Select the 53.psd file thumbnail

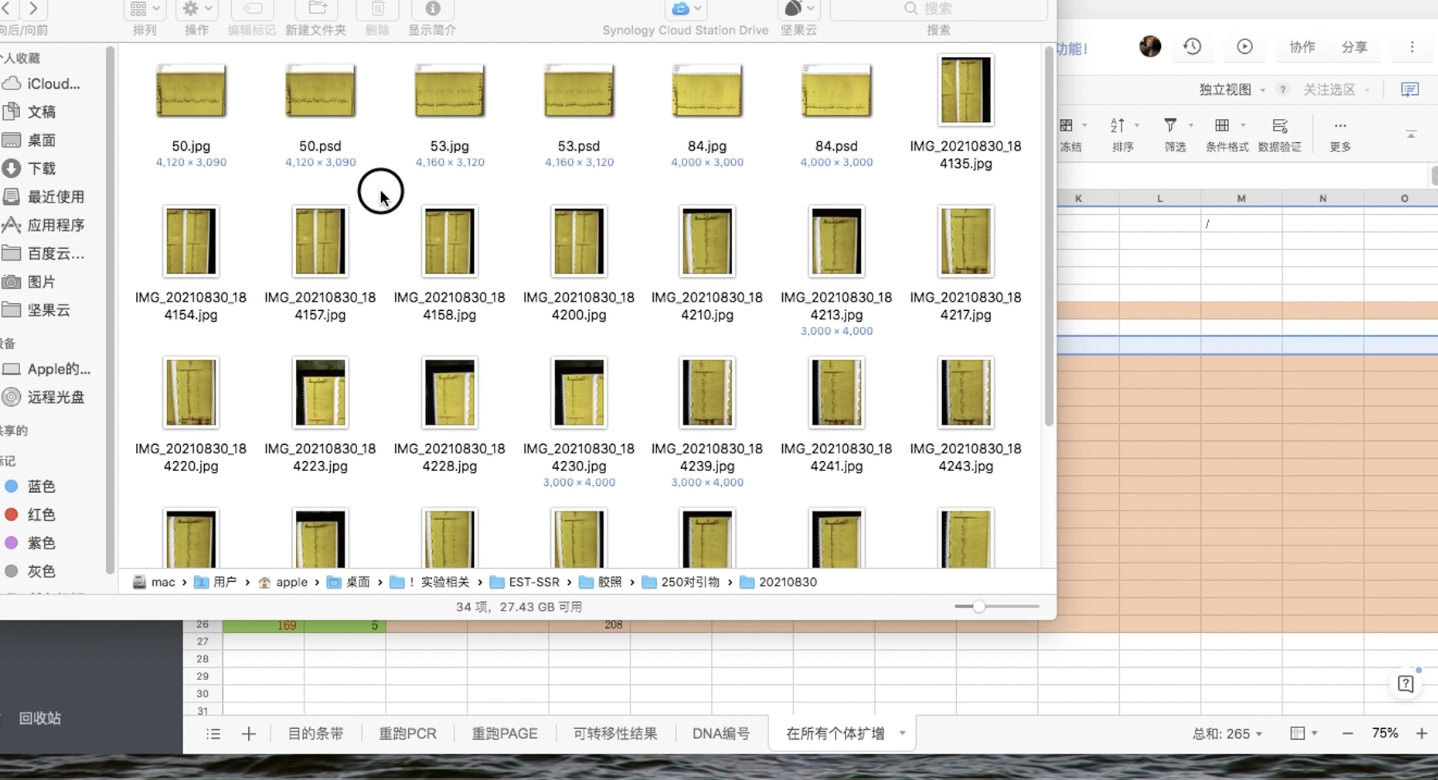(x=579, y=91)
